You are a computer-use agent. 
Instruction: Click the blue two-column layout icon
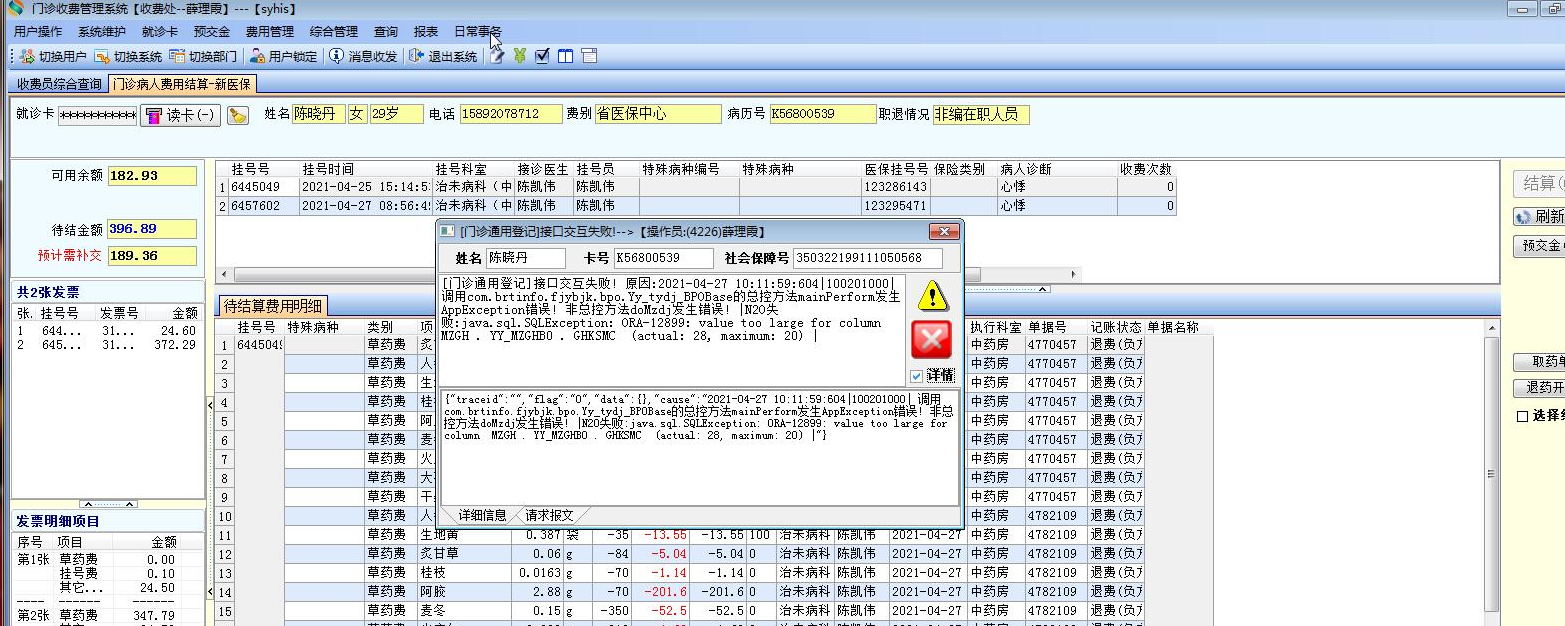(x=565, y=56)
